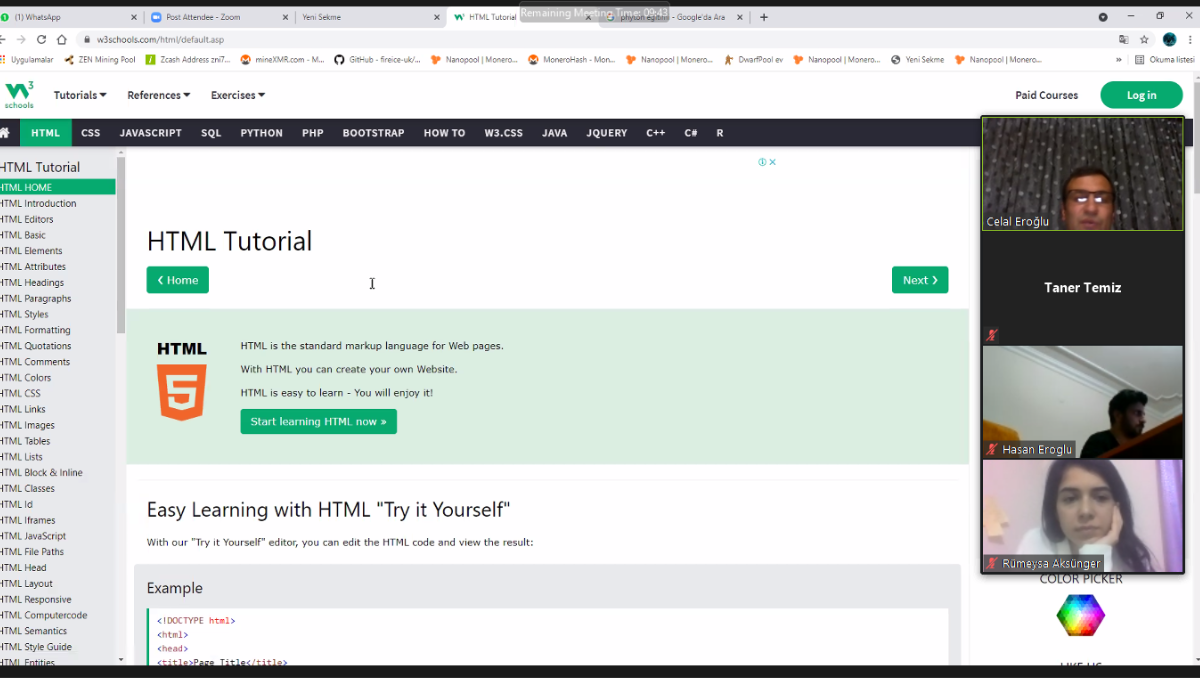
Task: Select SQL in the top navbar
Action: coord(211,133)
